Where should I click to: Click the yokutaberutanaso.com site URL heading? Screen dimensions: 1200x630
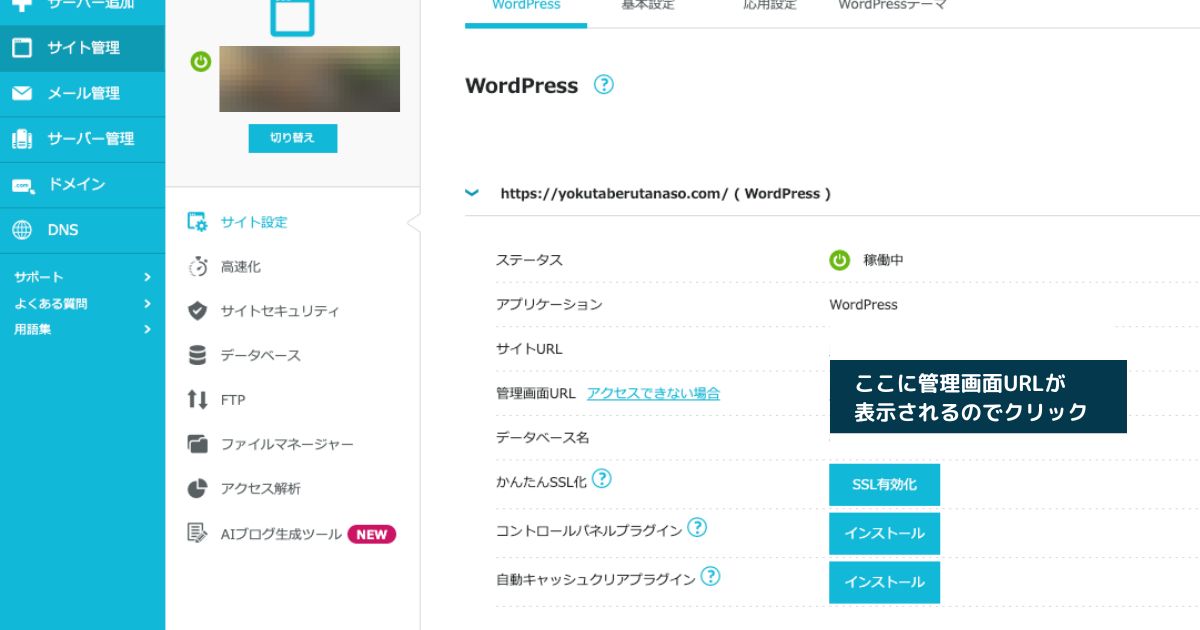665,193
